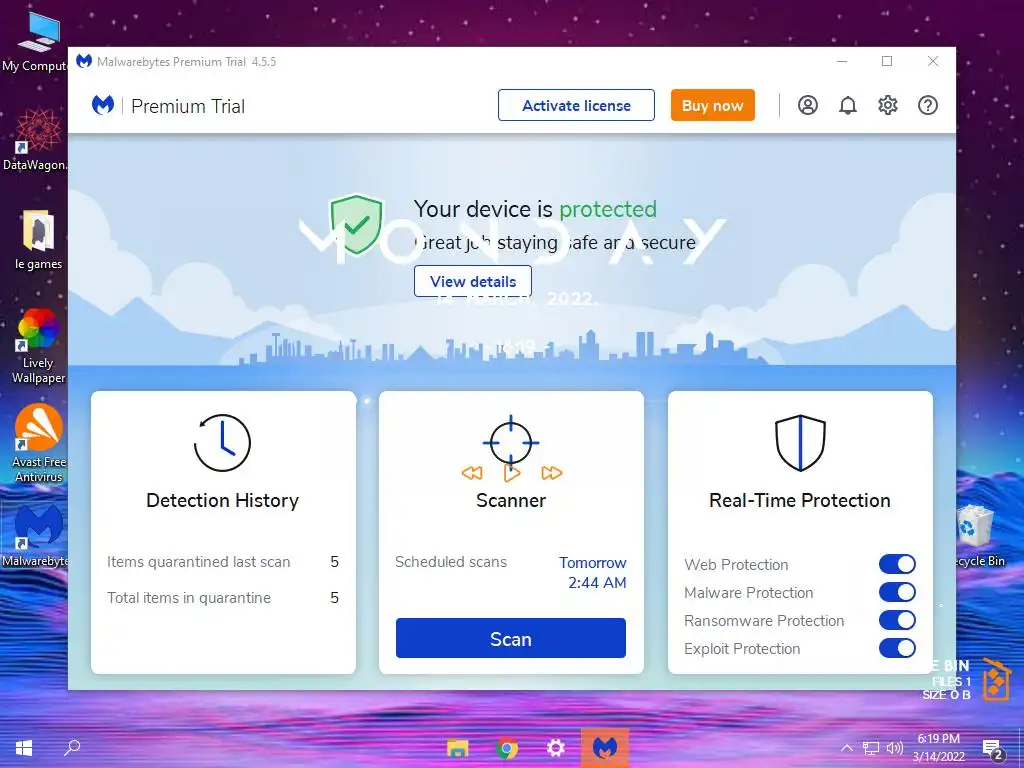Image resolution: width=1024 pixels, height=768 pixels.
Task: Open the notifications bell
Action: [848, 105]
